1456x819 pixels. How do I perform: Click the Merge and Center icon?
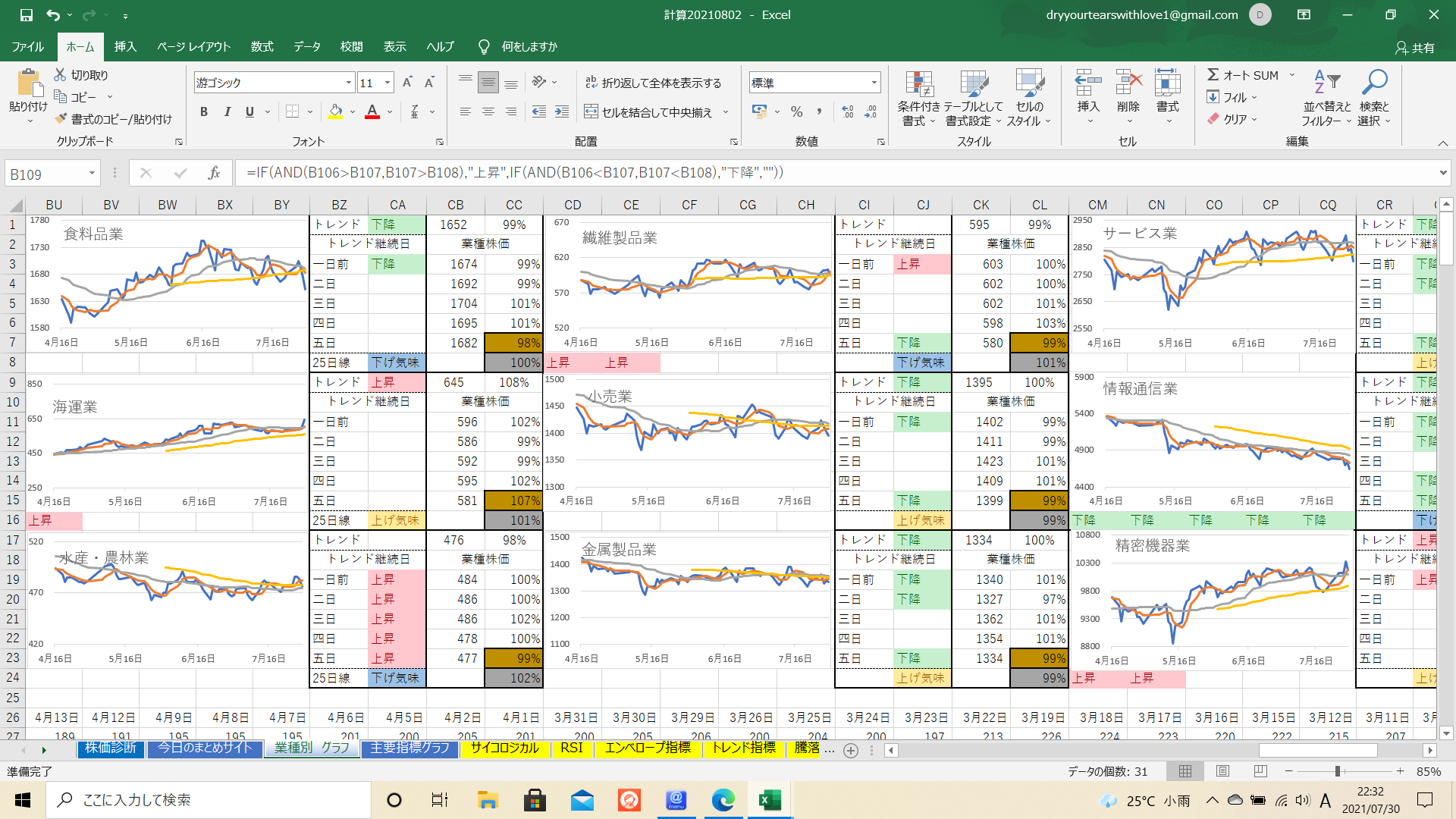(x=591, y=112)
